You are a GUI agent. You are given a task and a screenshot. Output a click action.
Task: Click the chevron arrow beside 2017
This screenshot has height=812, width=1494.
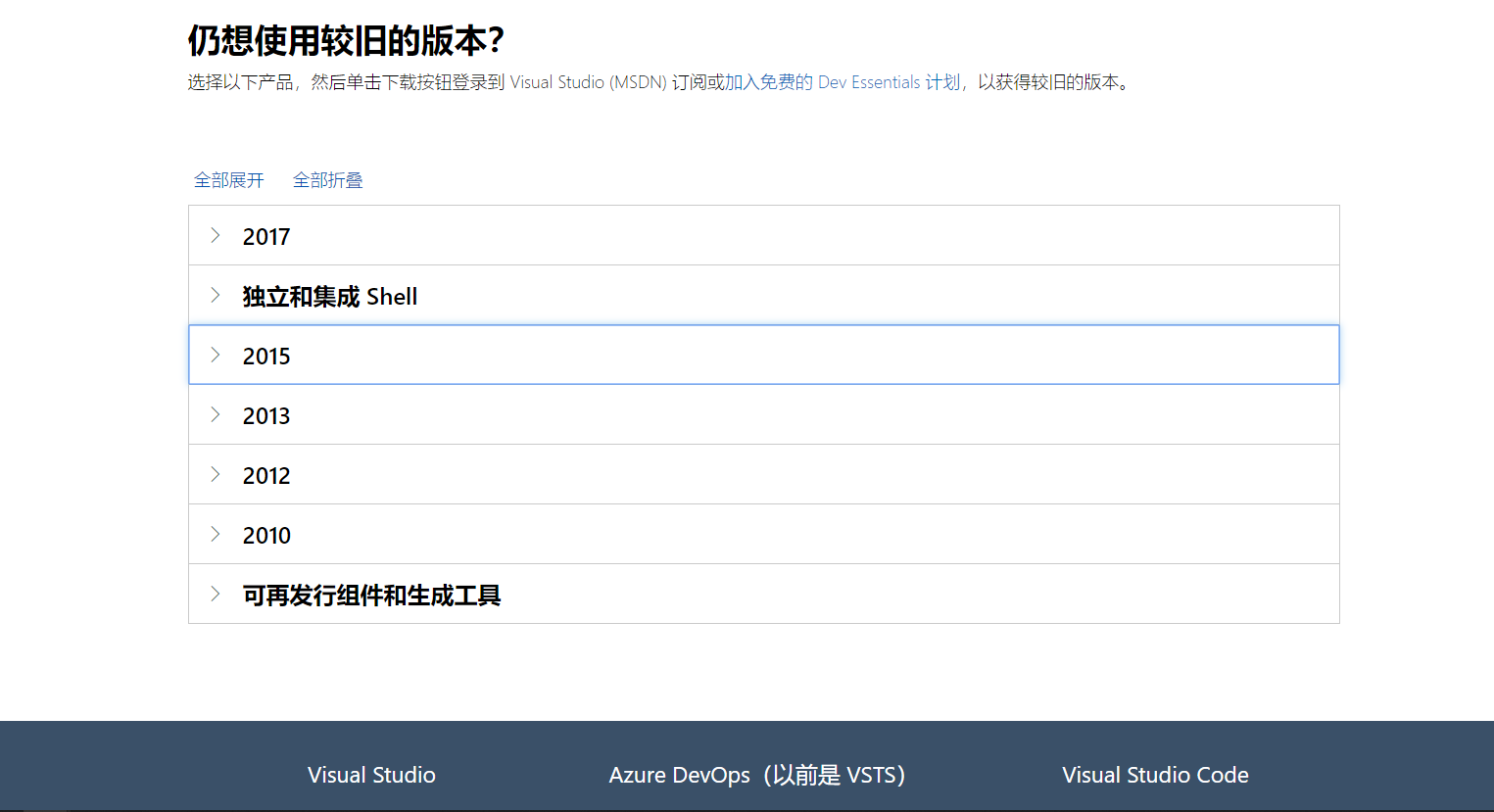pos(216,235)
